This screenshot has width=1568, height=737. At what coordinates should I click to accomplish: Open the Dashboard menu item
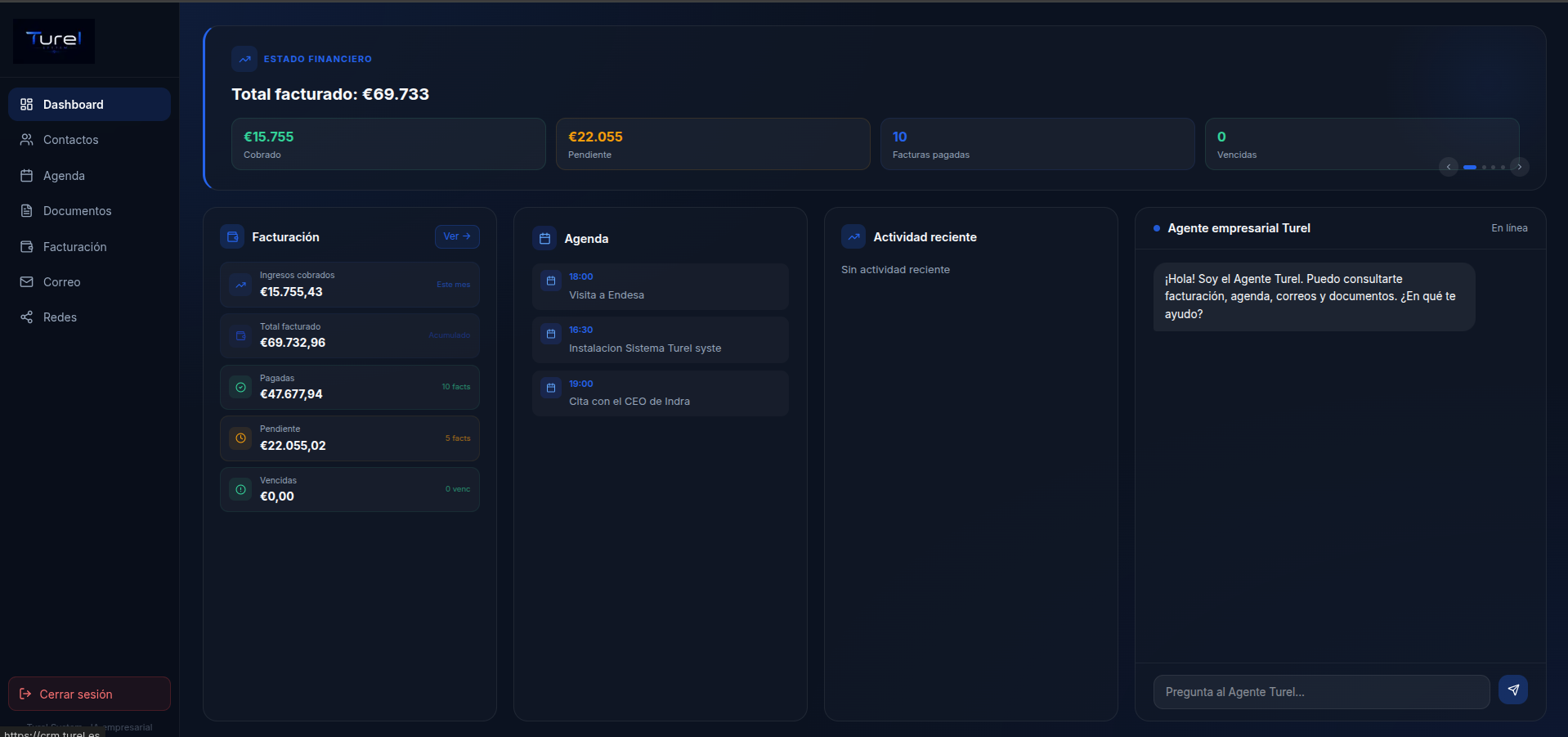click(x=89, y=105)
